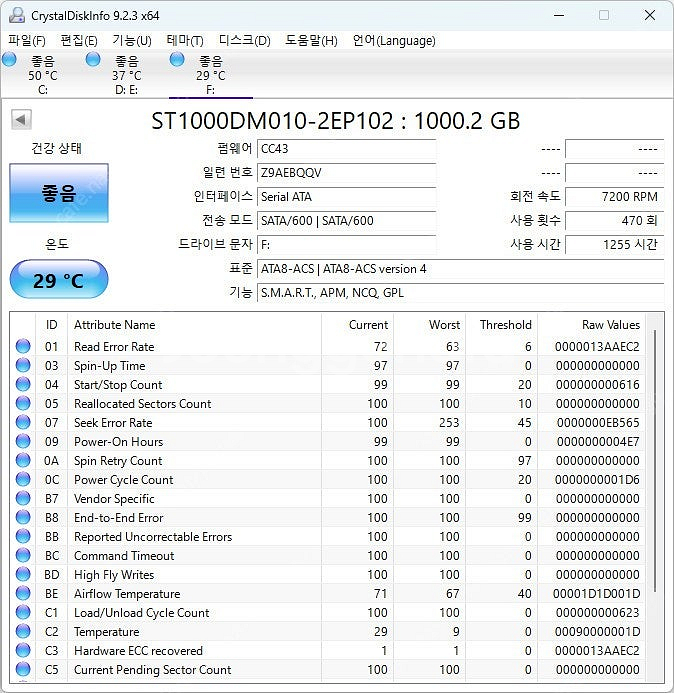The height and width of the screenshot is (693, 674).
Task: Select the Load/Unload Cycle Count raw value 000000000623
Action: [x=598, y=613]
